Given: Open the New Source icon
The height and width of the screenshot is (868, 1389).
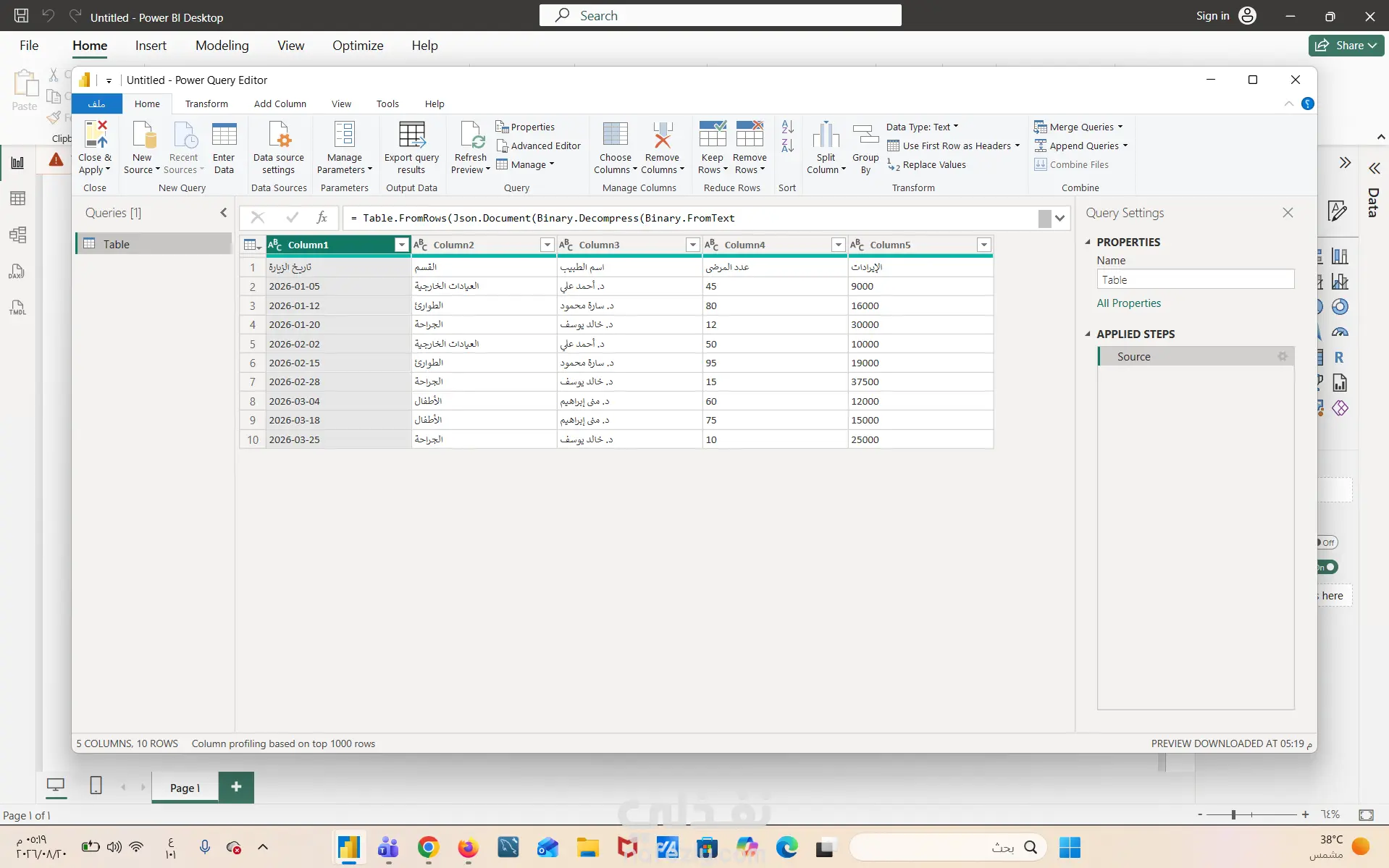Looking at the screenshot, I should pos(143,135).
